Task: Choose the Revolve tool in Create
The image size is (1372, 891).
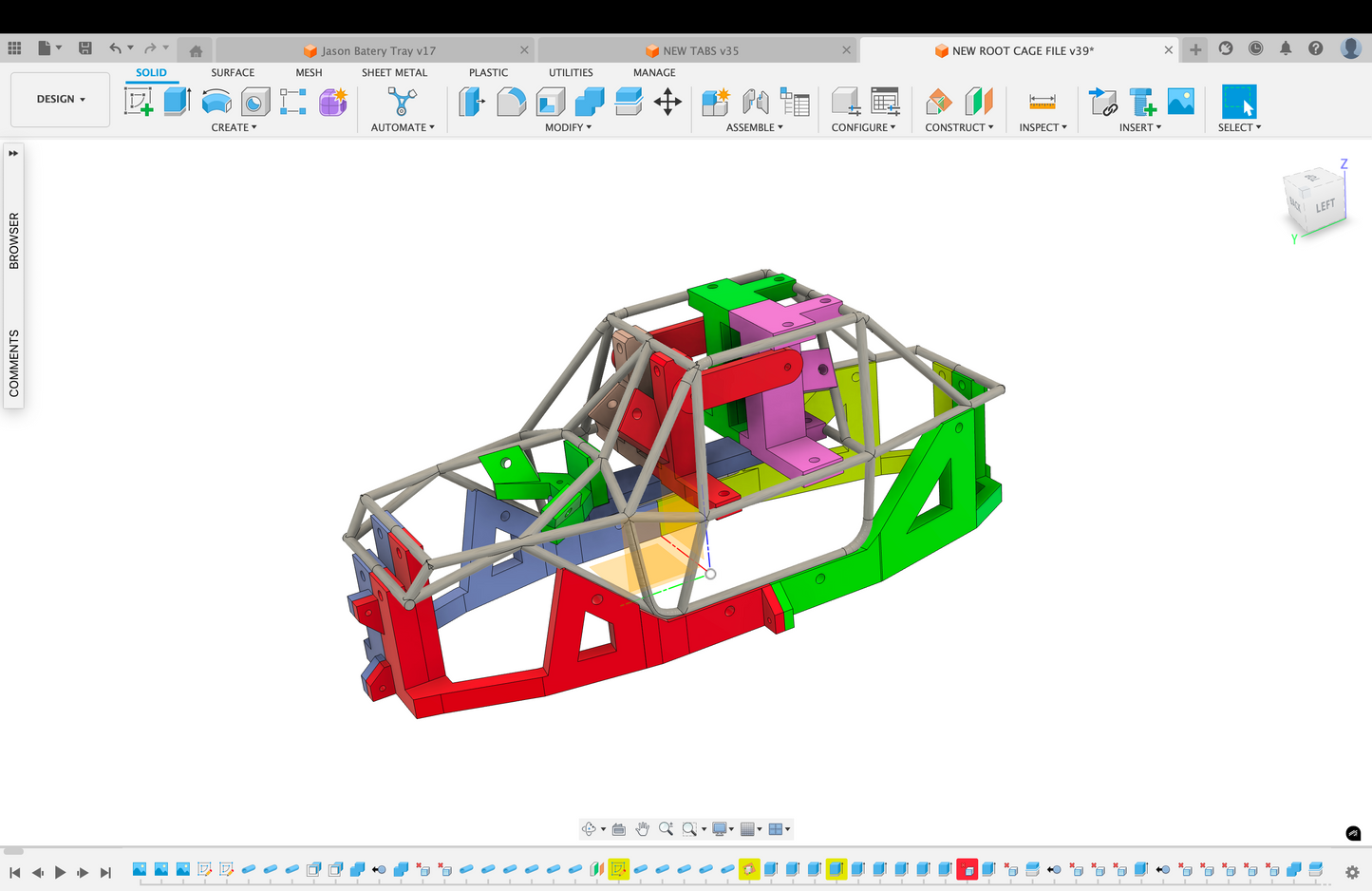Action: tap(216, 101)
